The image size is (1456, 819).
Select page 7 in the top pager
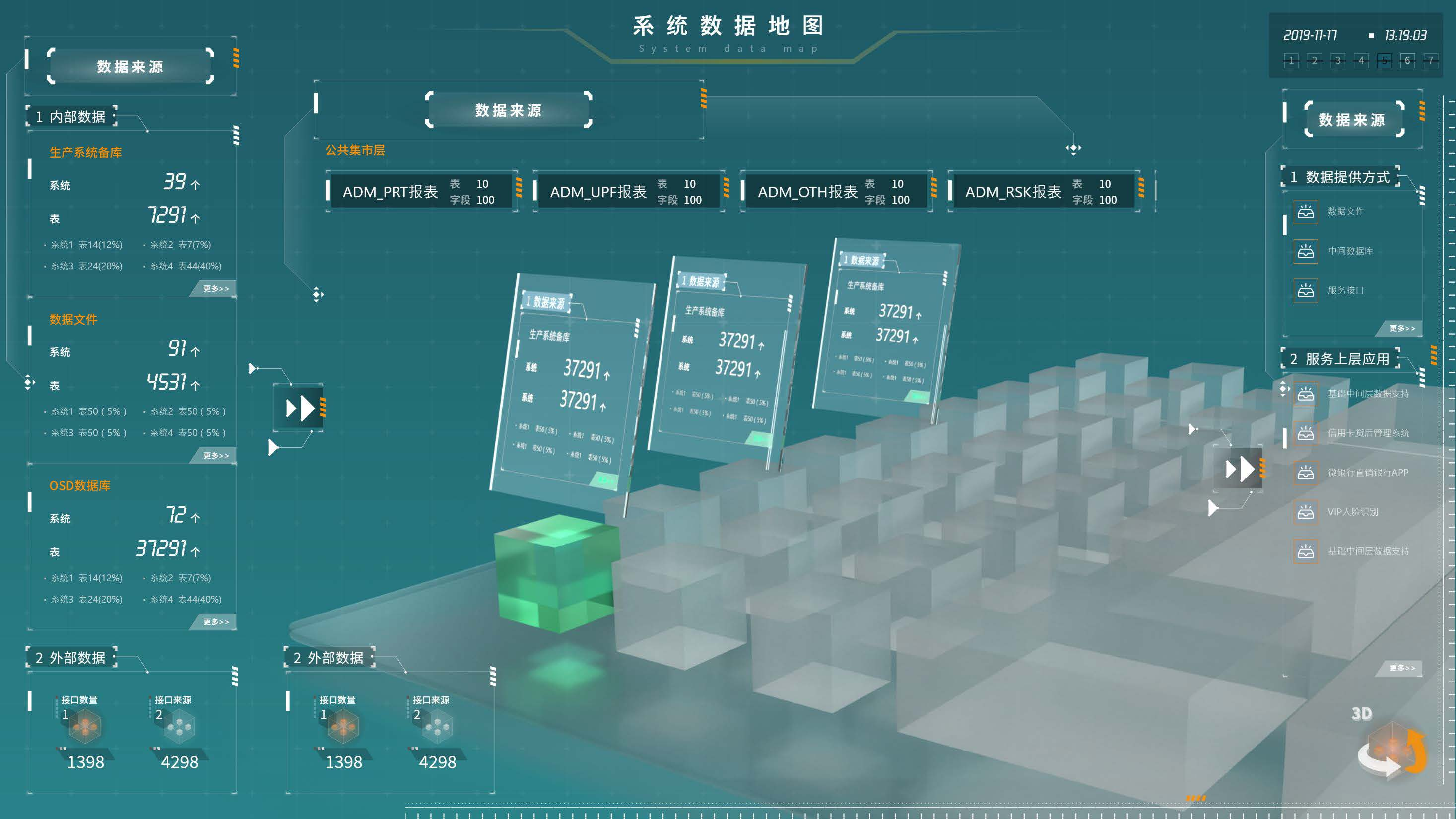click(1431, 60)
